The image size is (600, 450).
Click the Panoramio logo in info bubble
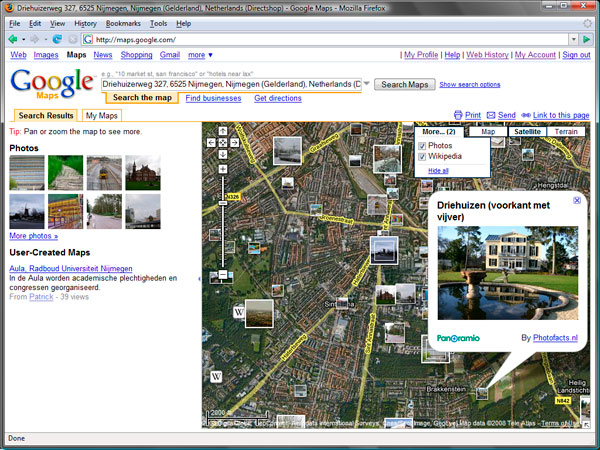pos(458,338)
